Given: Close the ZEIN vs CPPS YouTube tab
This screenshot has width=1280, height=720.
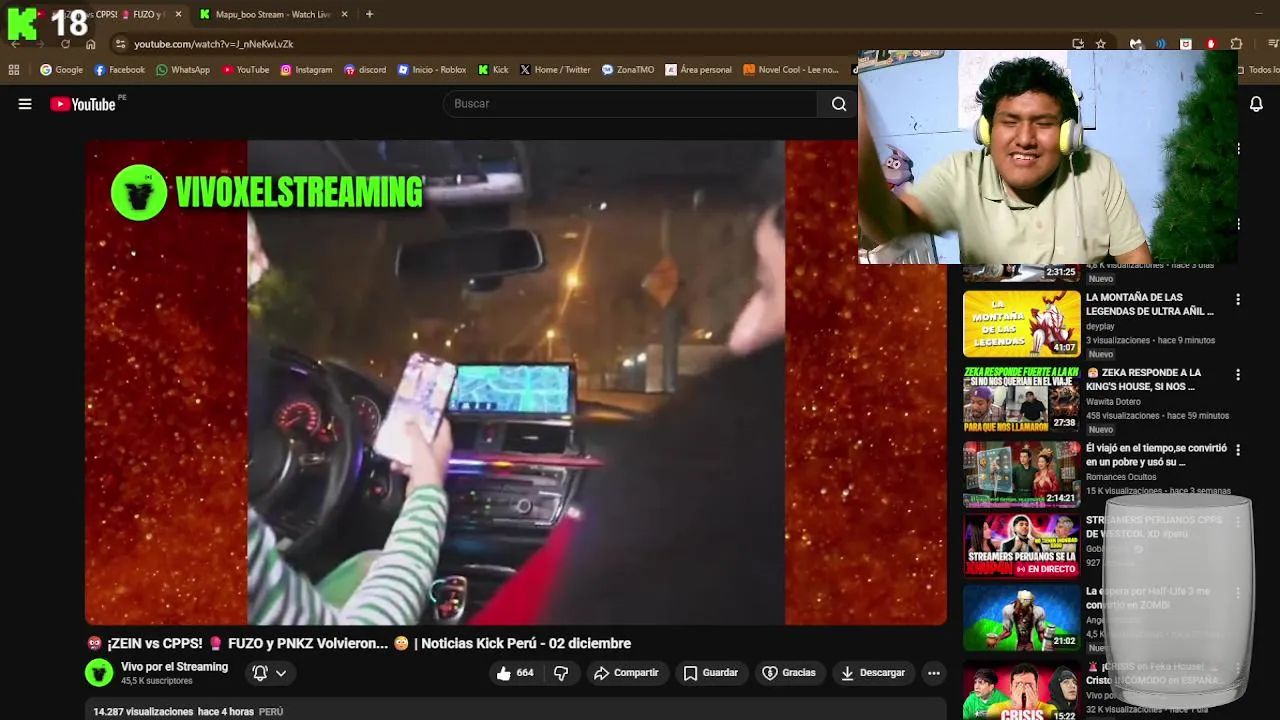Looking at the screenshot, I should (x=178, y=14).
